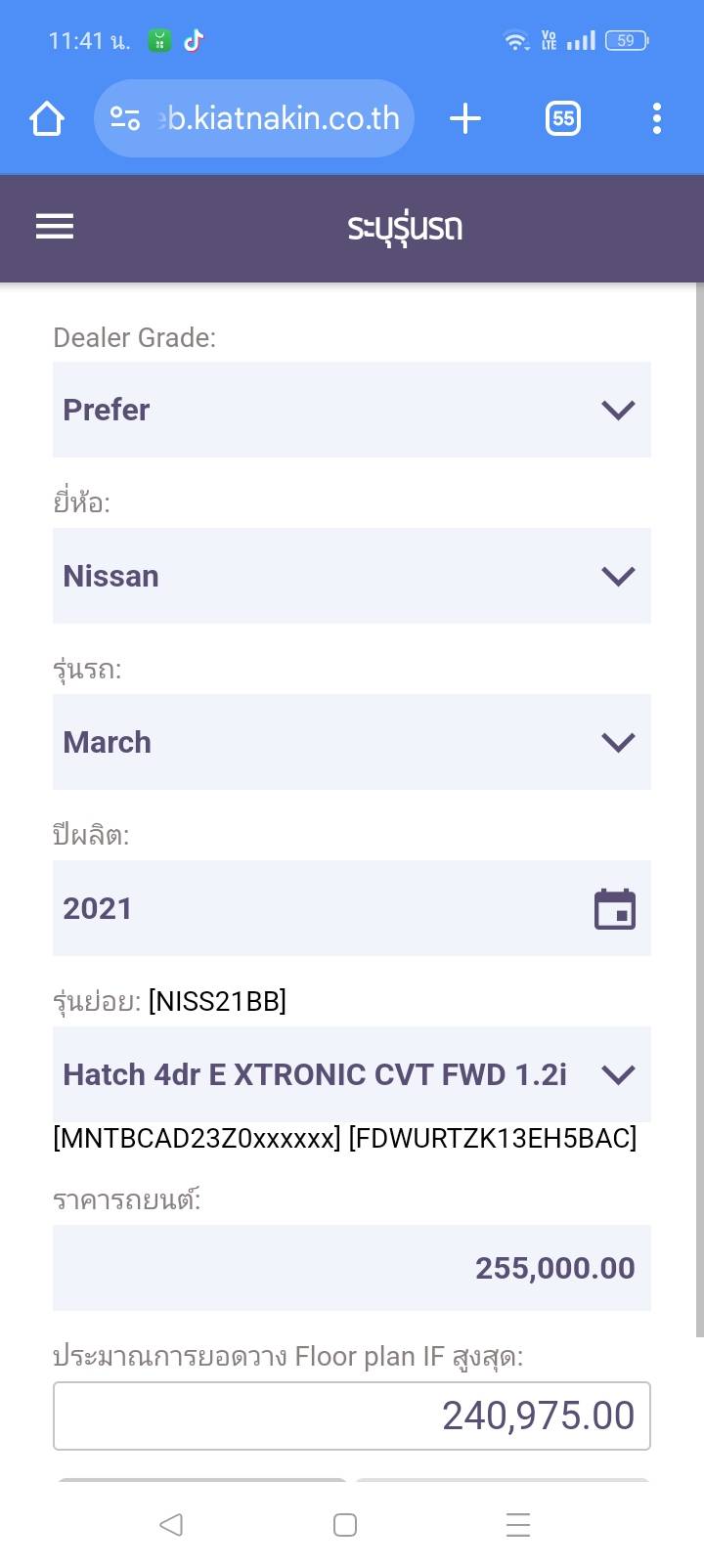
Task: Tap the Android home navigation button
Action: pyautogui.click(x=345, y=1524)
